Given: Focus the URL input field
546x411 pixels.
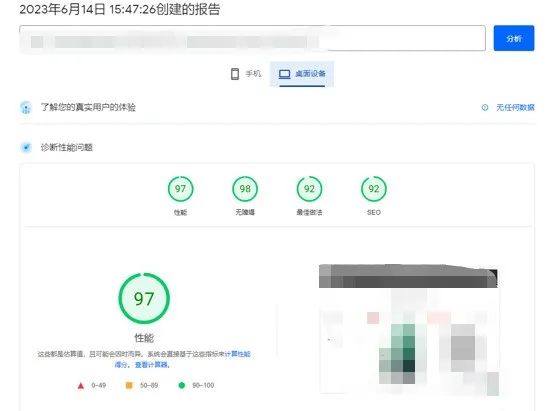Looking at the screenshot, I should tap(252, 38).
